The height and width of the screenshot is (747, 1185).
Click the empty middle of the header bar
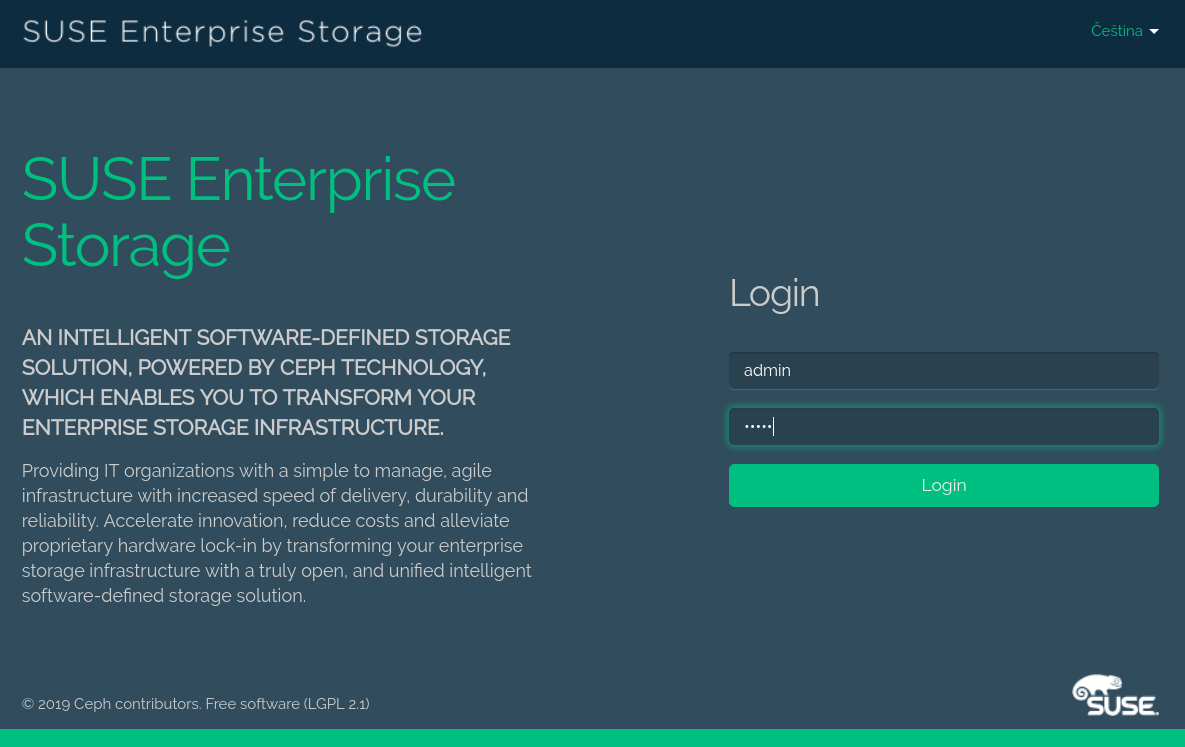(x=750, y=33)
